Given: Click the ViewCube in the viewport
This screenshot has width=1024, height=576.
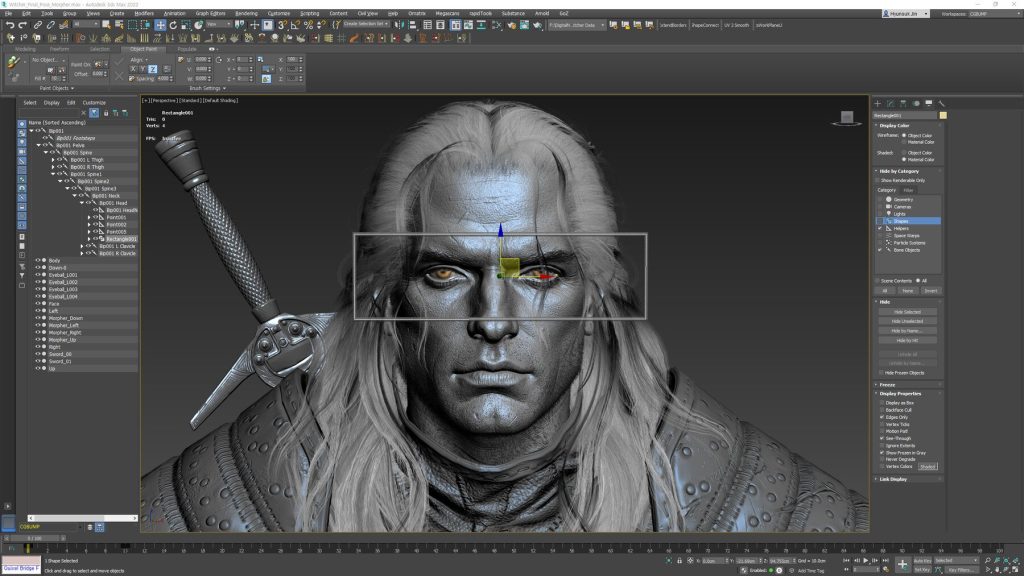Looking at the screenshot, I should click(x=847, y=118).
